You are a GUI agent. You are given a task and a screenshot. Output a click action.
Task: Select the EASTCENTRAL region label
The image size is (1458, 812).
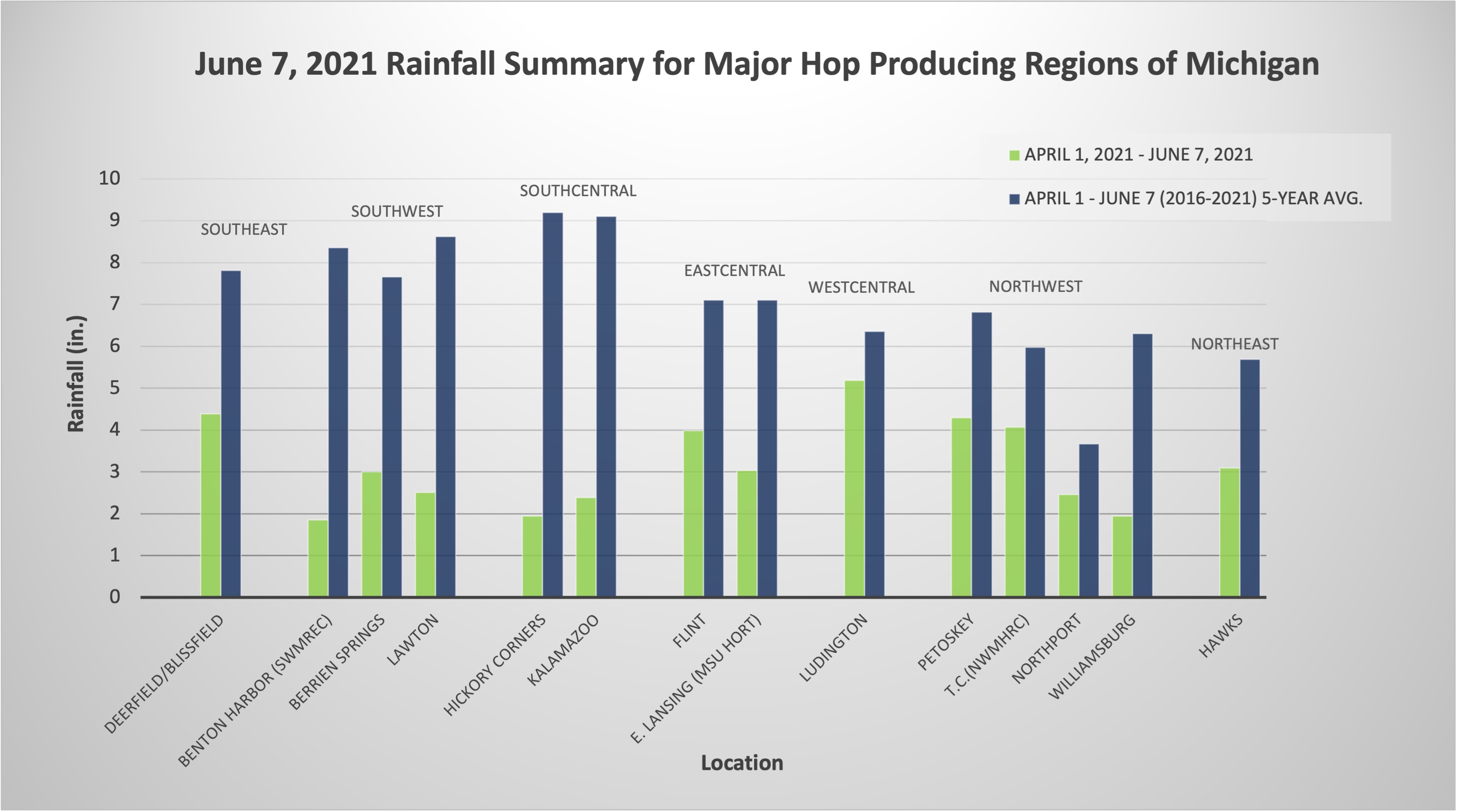coord(735,270)
